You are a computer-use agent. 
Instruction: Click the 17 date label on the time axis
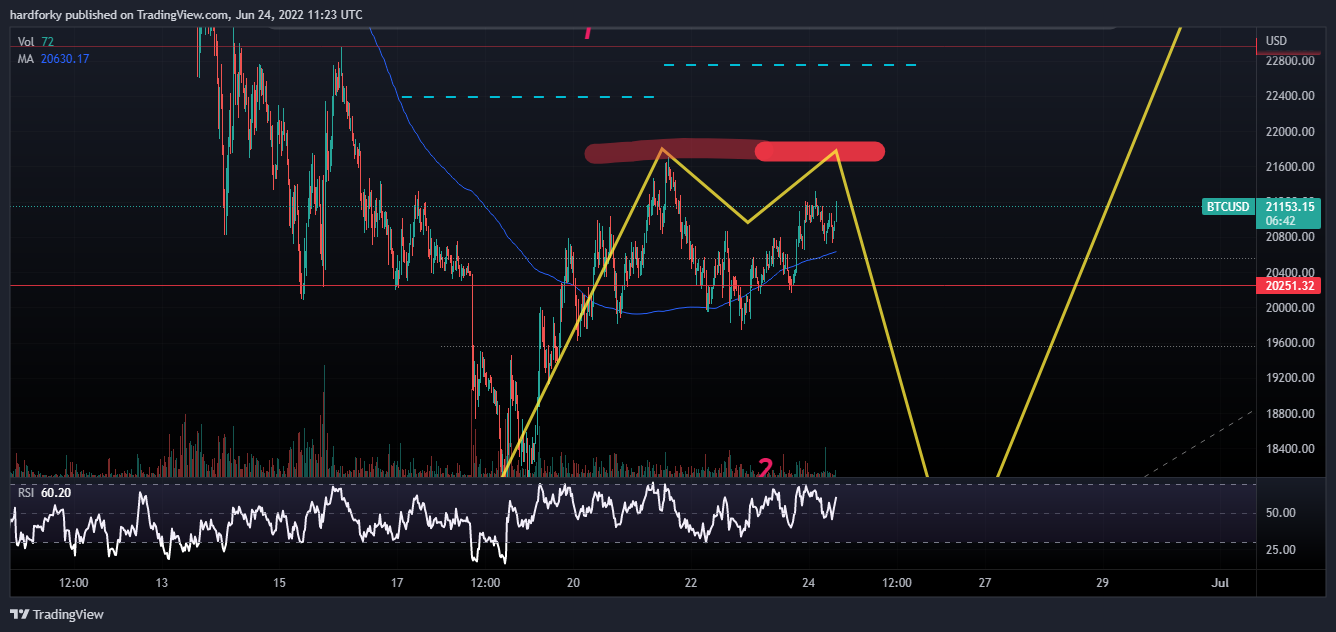click(x=397, y=581)
